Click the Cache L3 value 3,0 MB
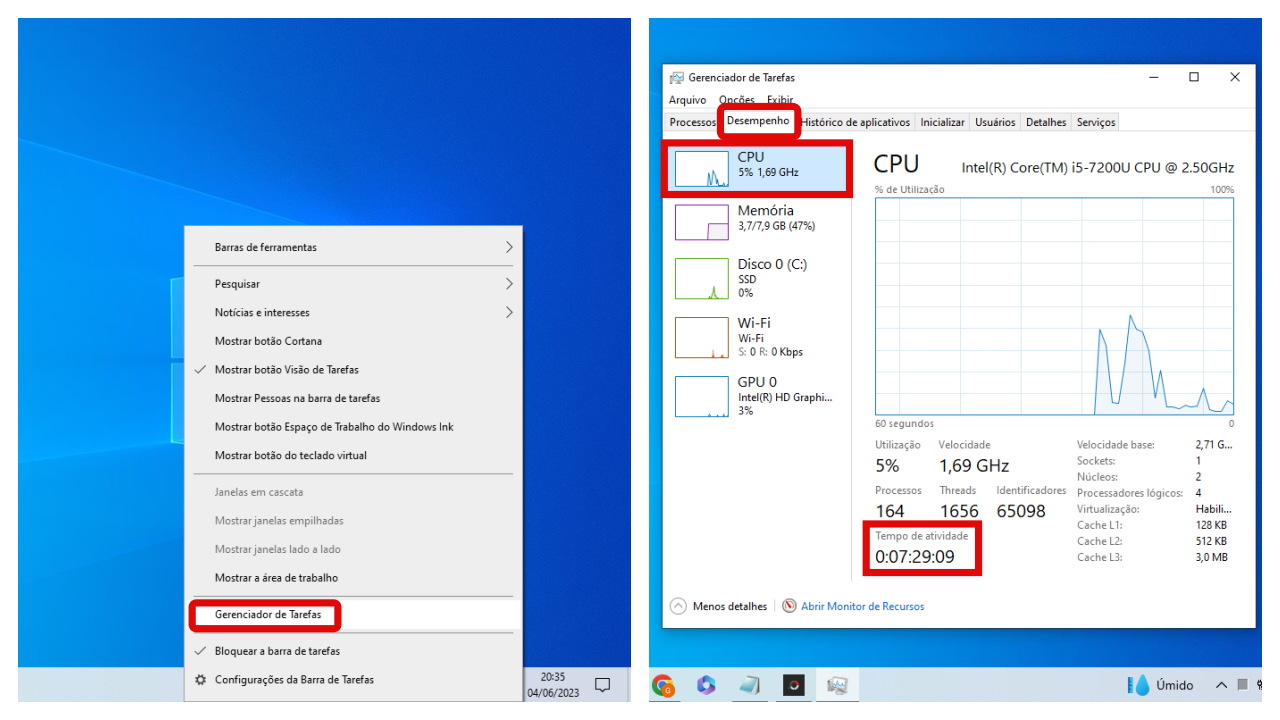The height and width of the screenshot is (720, 1280). pos(1211,557)
